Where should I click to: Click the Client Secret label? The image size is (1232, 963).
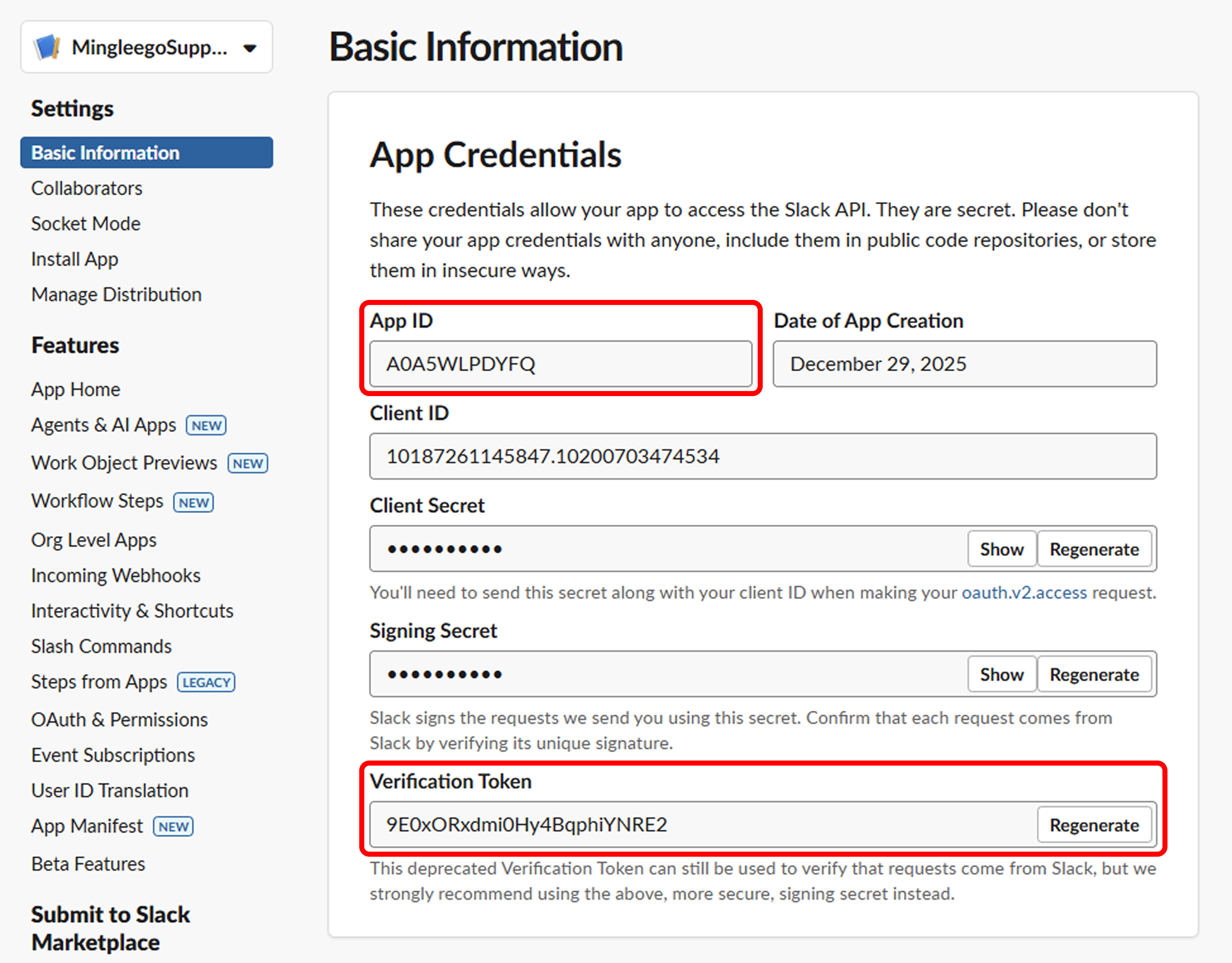click(x=427, y=506)
